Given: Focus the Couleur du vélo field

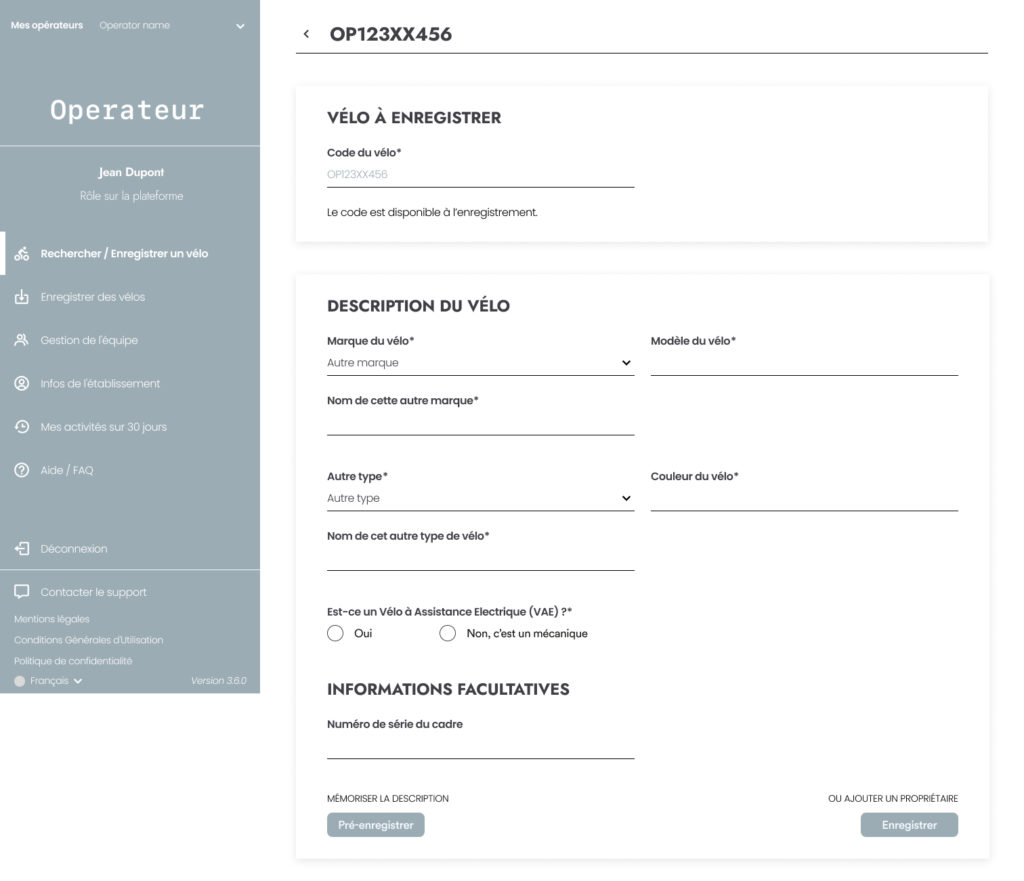Looking at the screenshot, I should click(804, 498).
